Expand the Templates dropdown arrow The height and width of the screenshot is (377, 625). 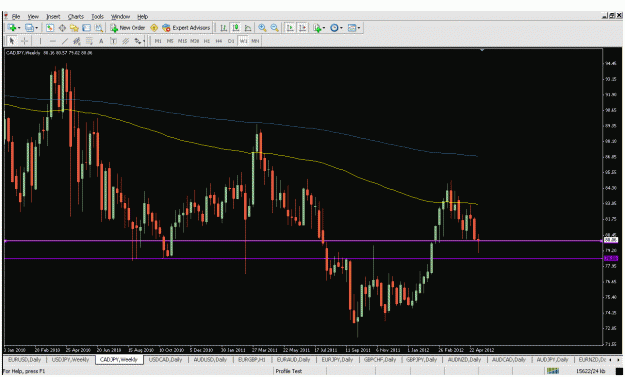(359, 28)
